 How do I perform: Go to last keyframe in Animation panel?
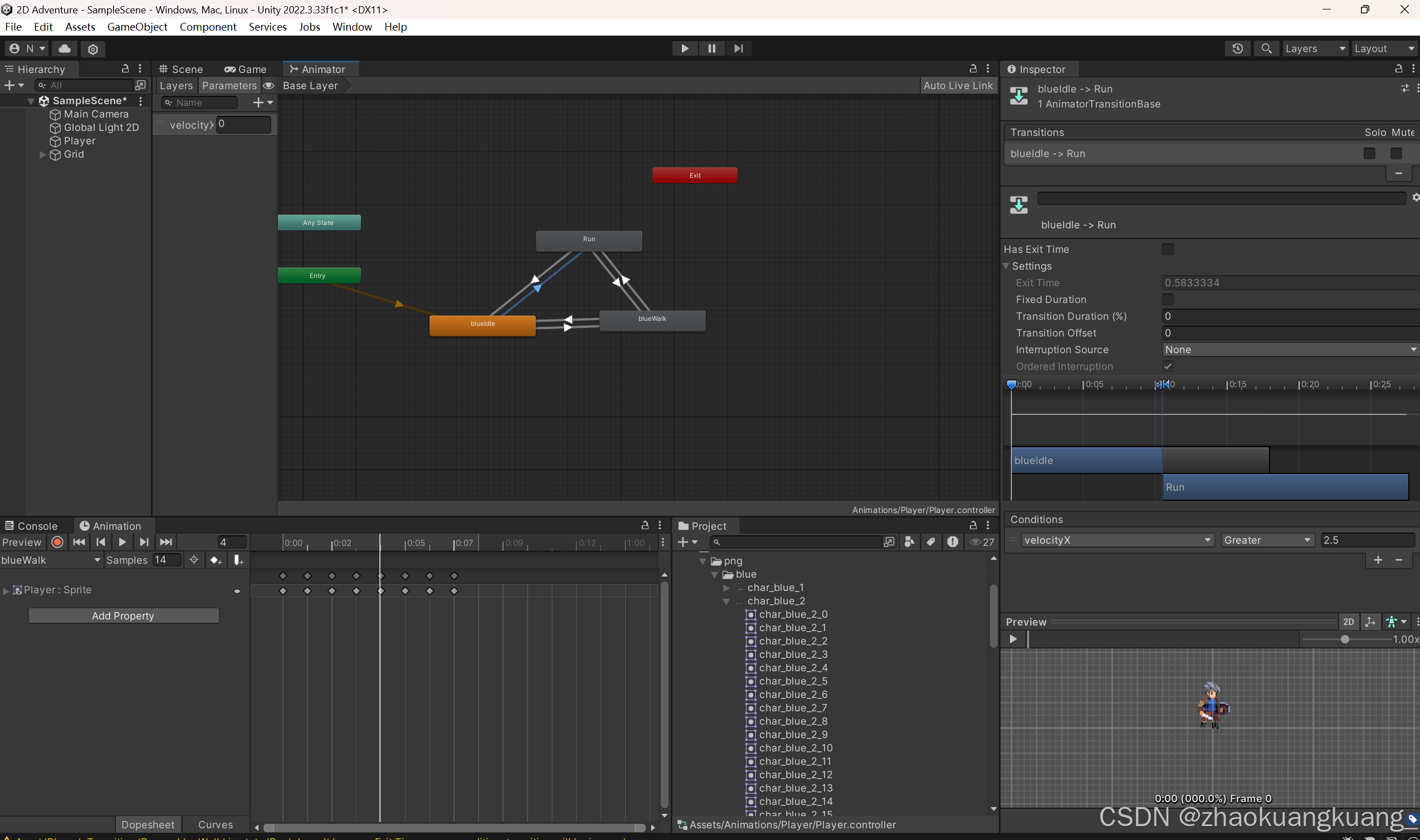pyautogui.click(x=166, y=541)
